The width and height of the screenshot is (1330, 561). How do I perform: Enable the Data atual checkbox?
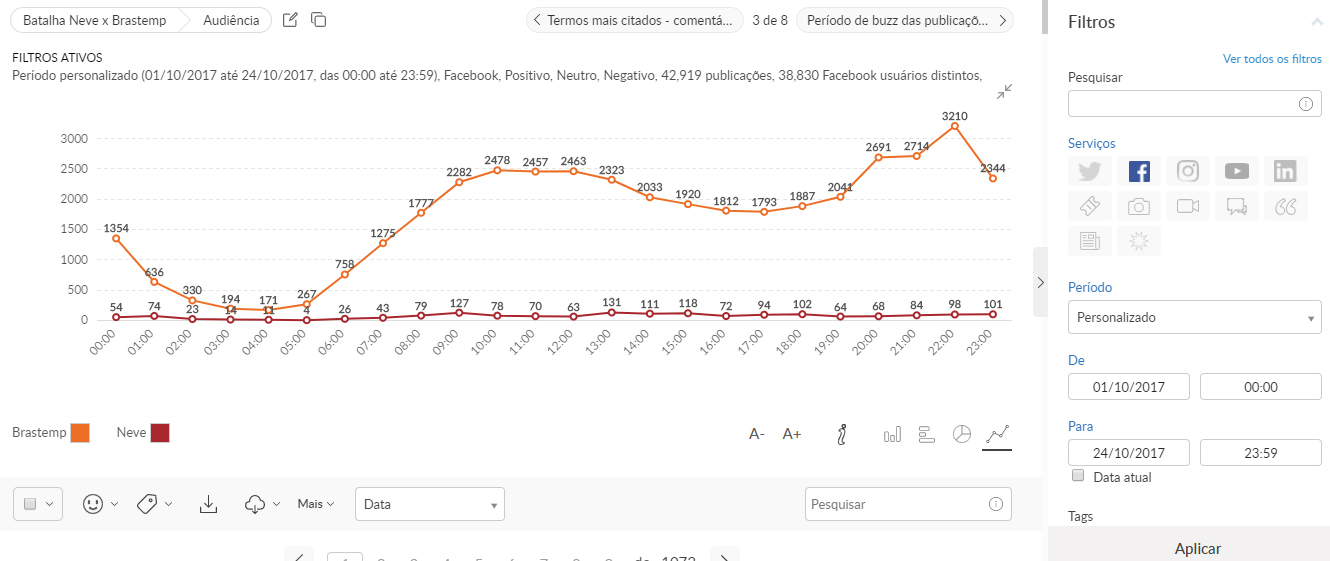click(x=1078, y=476)
